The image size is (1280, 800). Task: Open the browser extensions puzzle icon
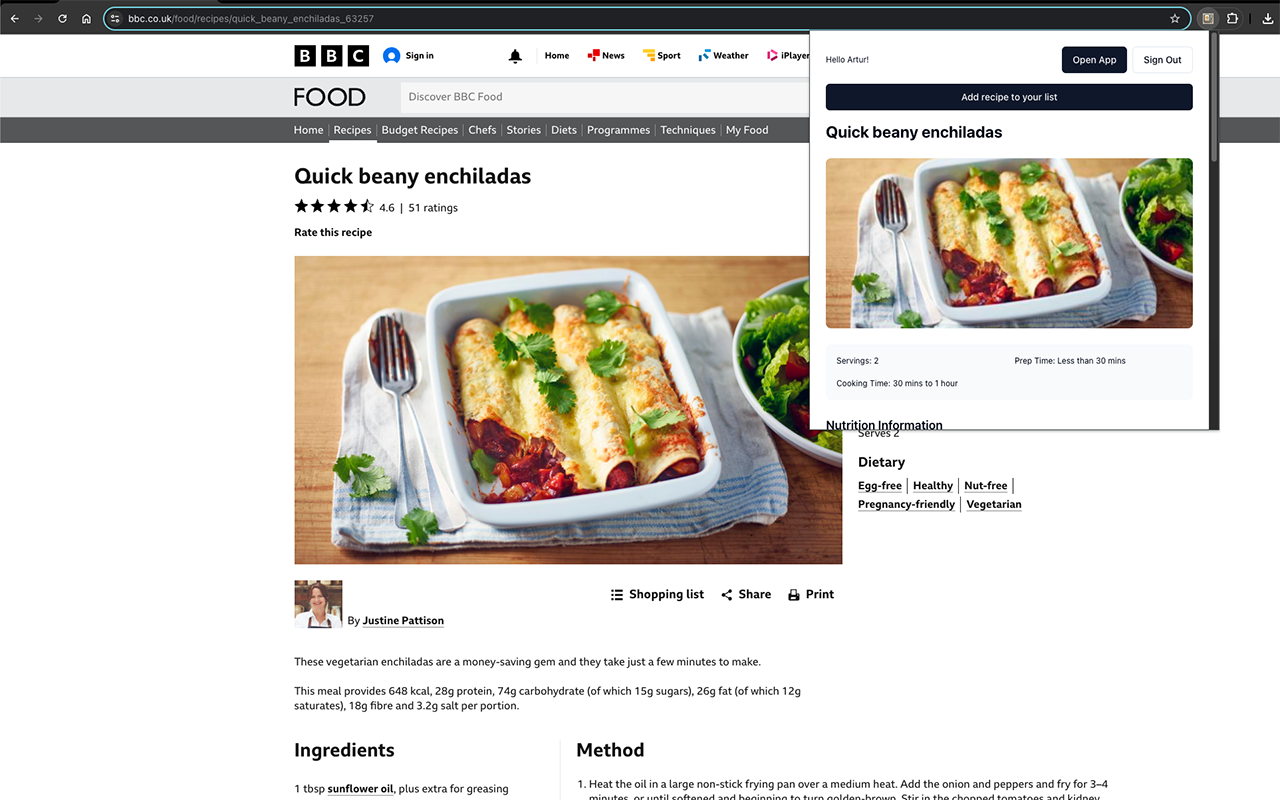point(1232,18)
